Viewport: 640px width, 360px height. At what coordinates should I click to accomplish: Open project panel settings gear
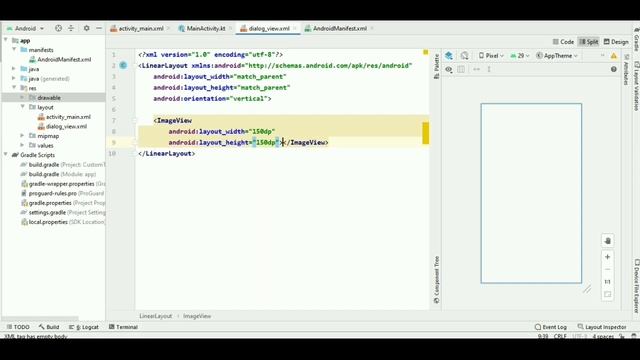[x=87, y=28]
